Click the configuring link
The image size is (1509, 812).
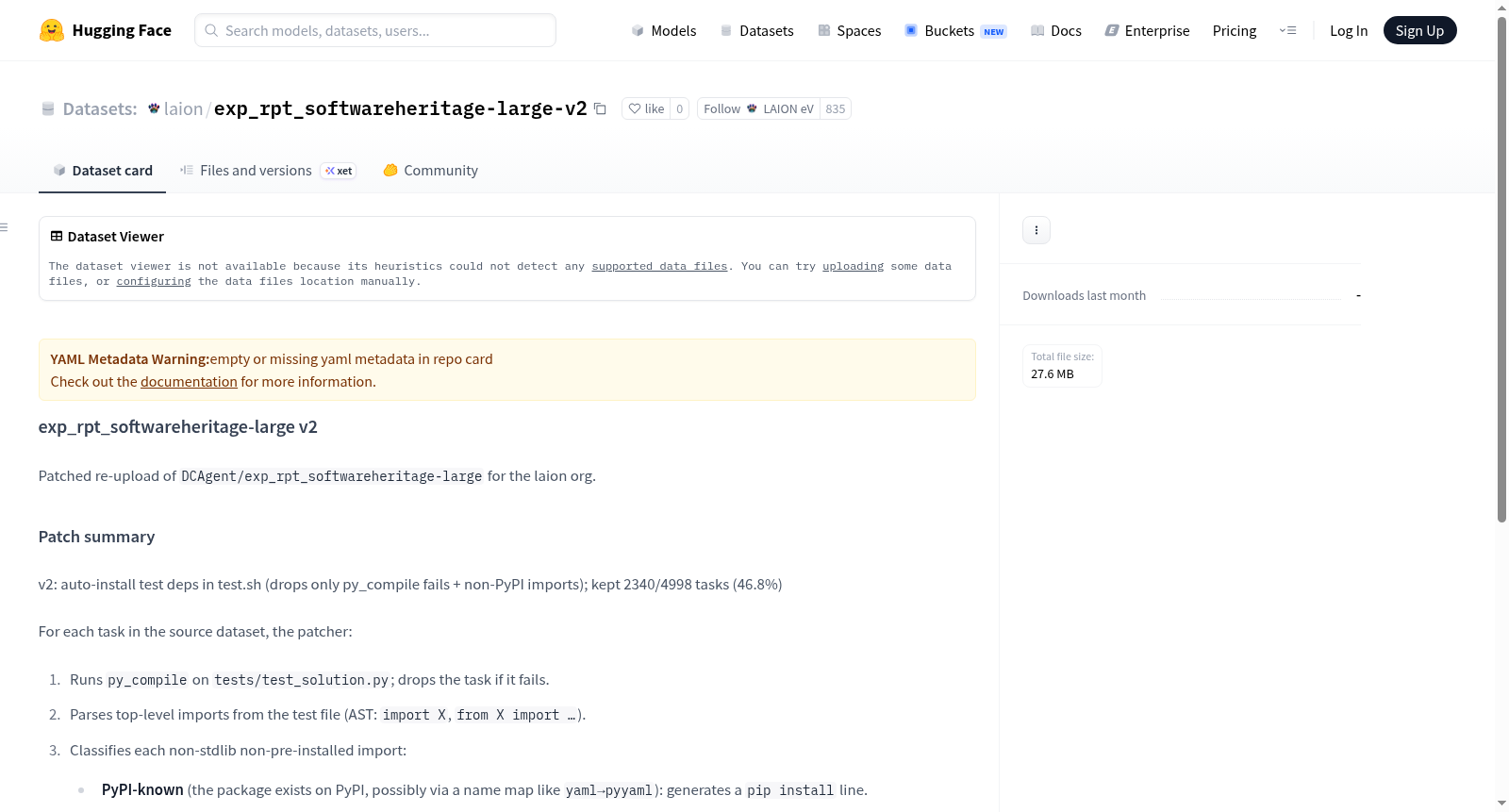pyautogui.click(x=154, y=281)
